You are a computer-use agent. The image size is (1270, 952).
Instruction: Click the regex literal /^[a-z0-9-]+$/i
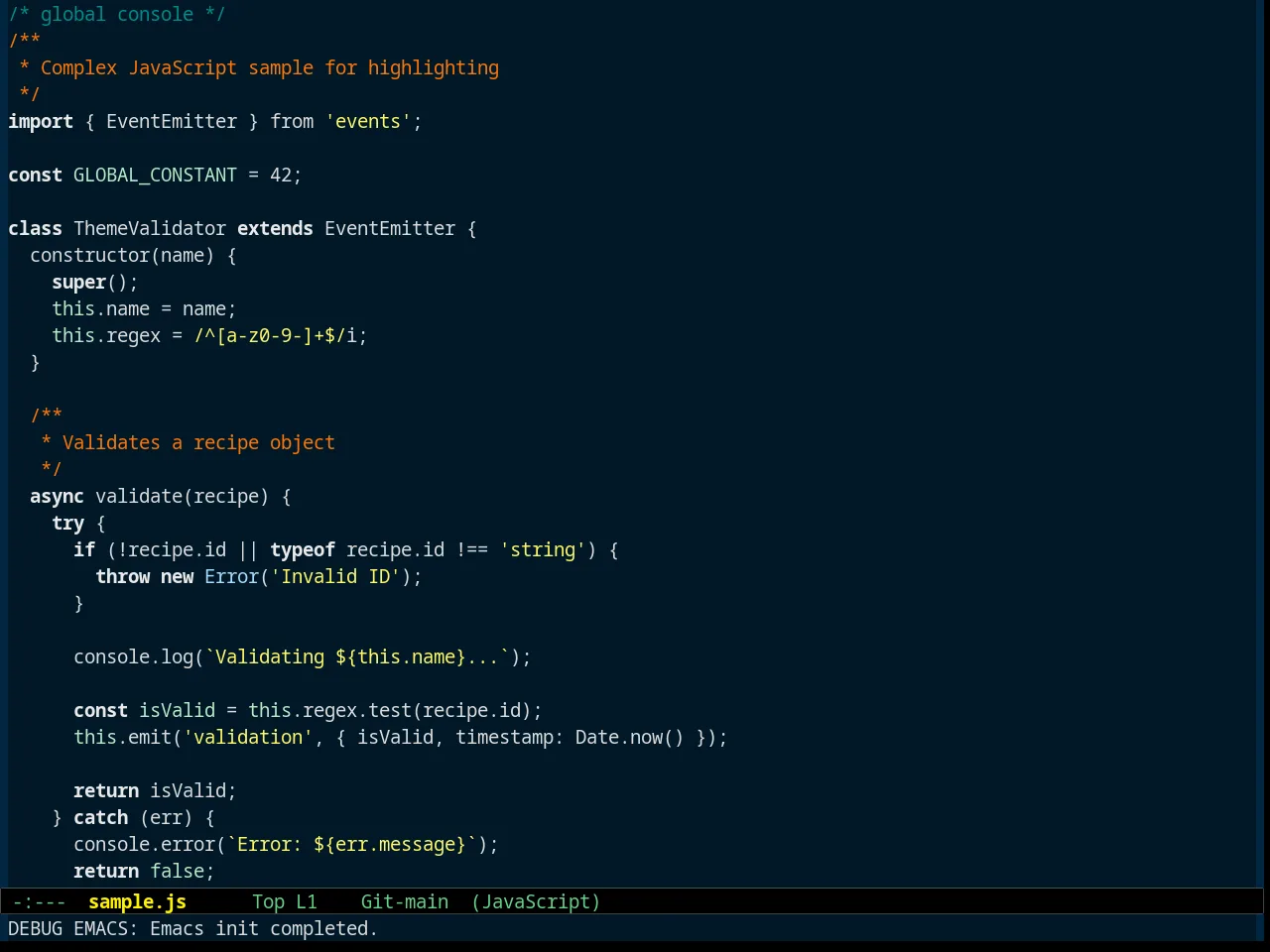275,335
